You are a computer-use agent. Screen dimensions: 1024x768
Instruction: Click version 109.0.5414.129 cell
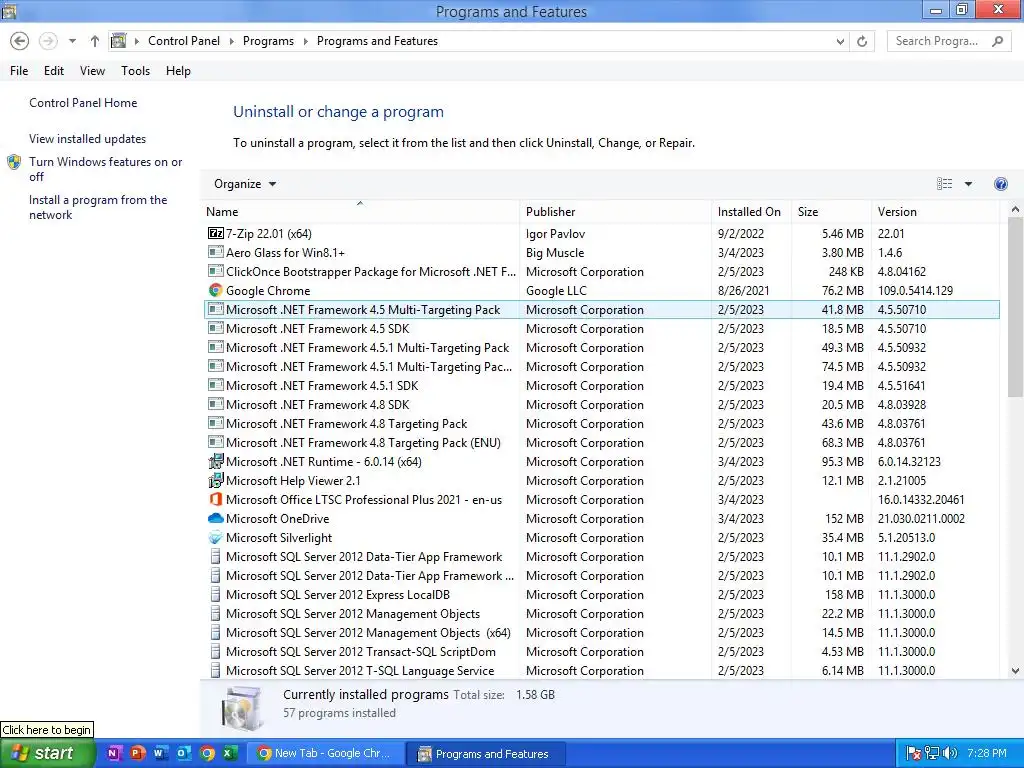pyautogui.click(x=915, y=290)
